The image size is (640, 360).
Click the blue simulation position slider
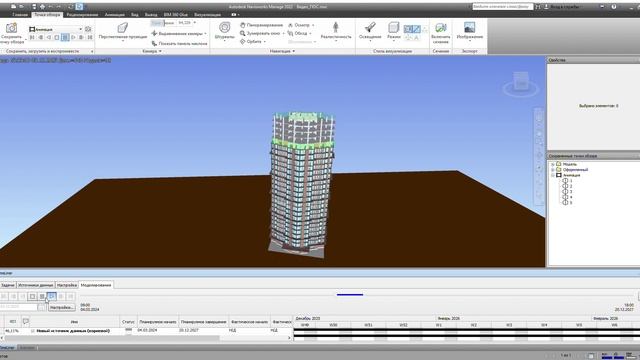pyautogui.click(x=350, y=294)
